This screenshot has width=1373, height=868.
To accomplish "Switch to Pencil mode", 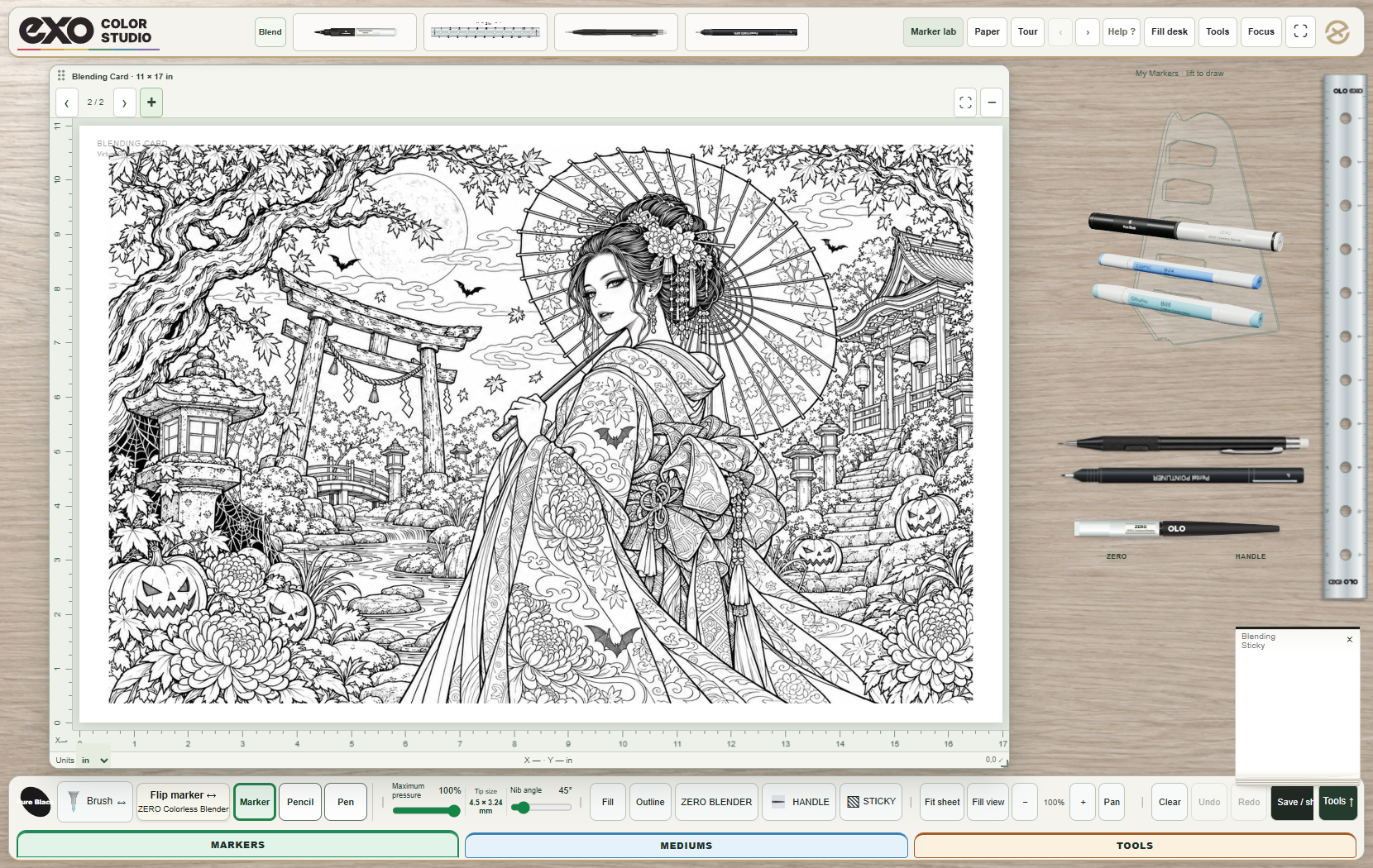I will point(300,802).
